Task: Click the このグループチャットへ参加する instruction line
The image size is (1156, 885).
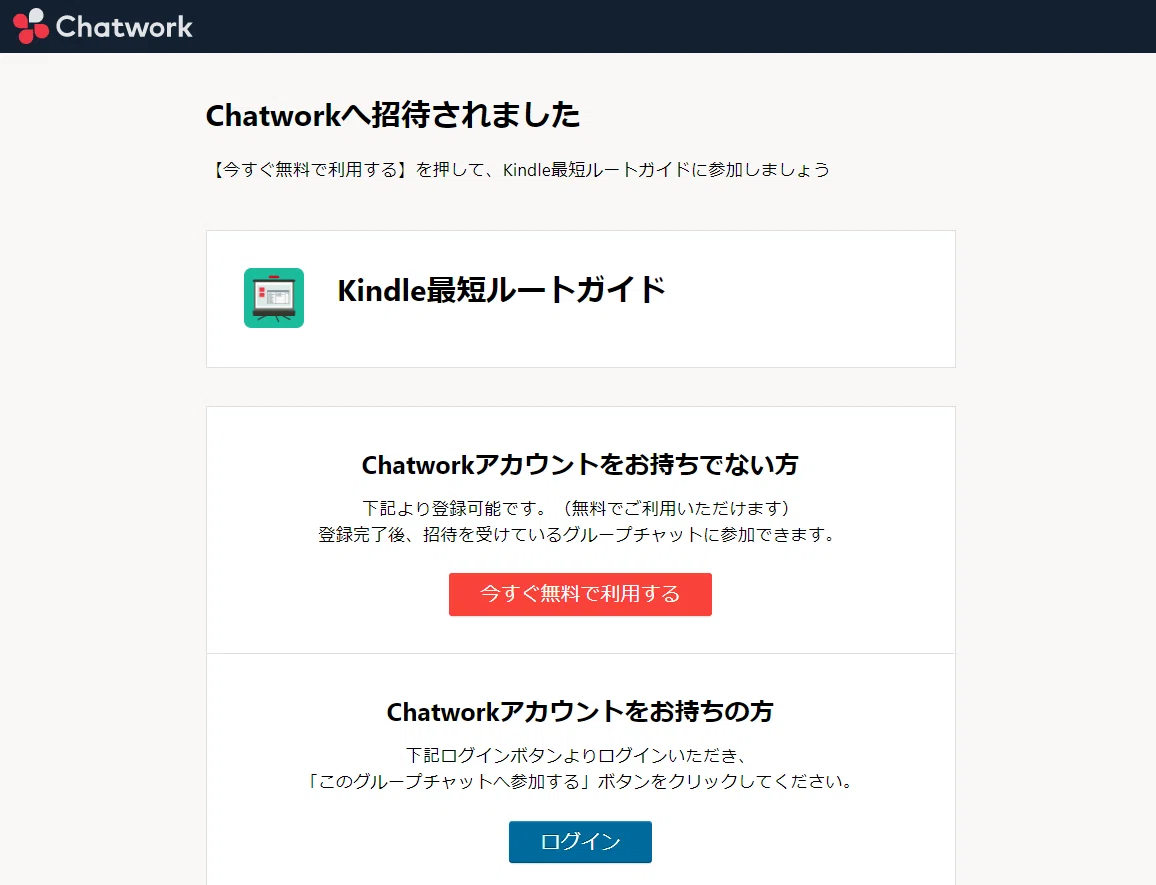Action: (x=580, y=782)
